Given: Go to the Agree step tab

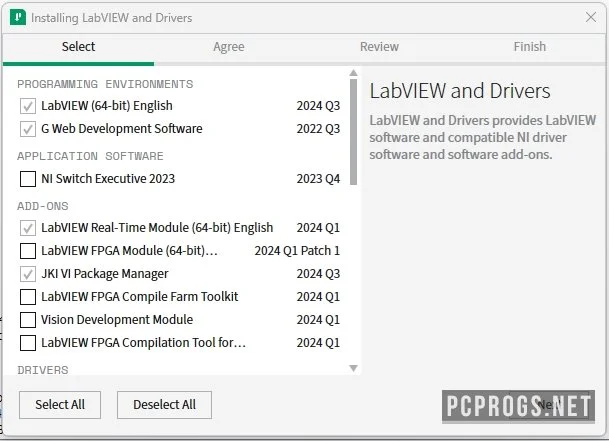Looking at the screenshot, I should (229, 47).
